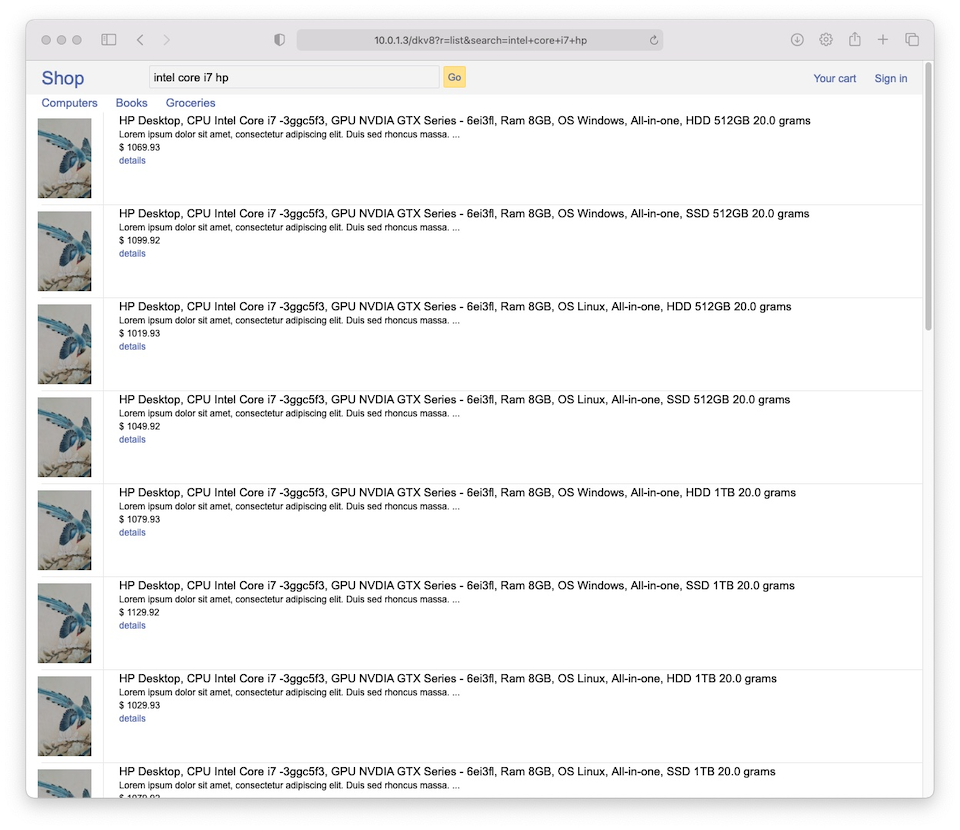Select the Groceries category

pyautogui.click(x=190, y=103)
